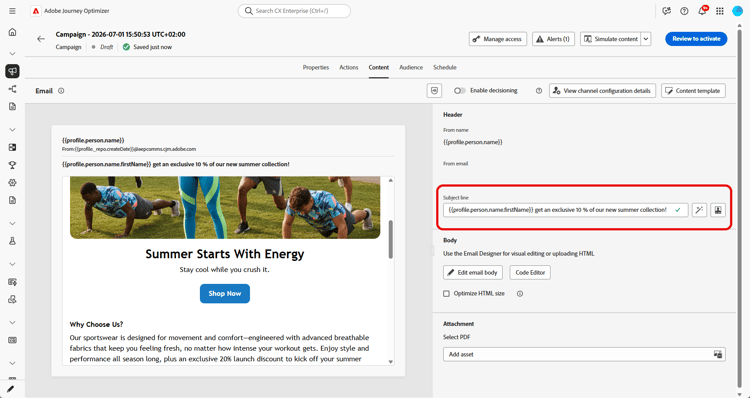Click From name value {{profile.person.name}} in Header panel
The width and height of the screenshot is (750, 398).
[473, 142]
